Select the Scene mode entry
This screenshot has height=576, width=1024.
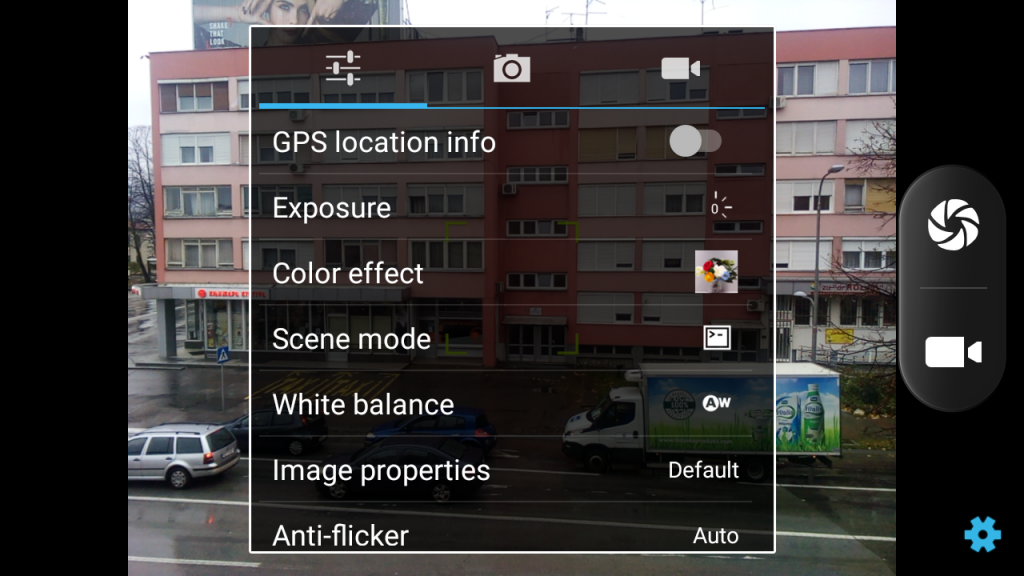(505, 338)
